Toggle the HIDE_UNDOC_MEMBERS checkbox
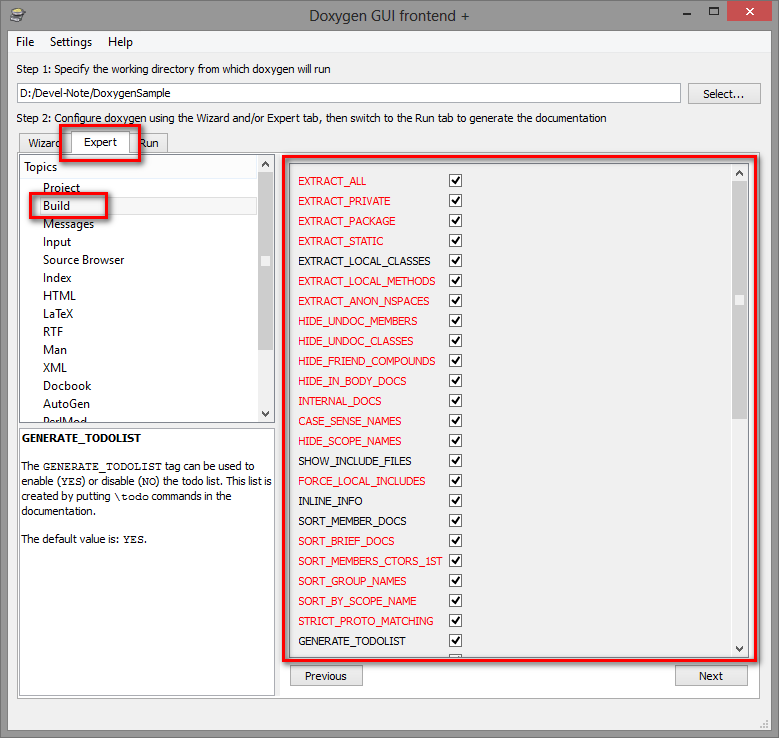Viewport: 779px width, 738px height. 455,321
